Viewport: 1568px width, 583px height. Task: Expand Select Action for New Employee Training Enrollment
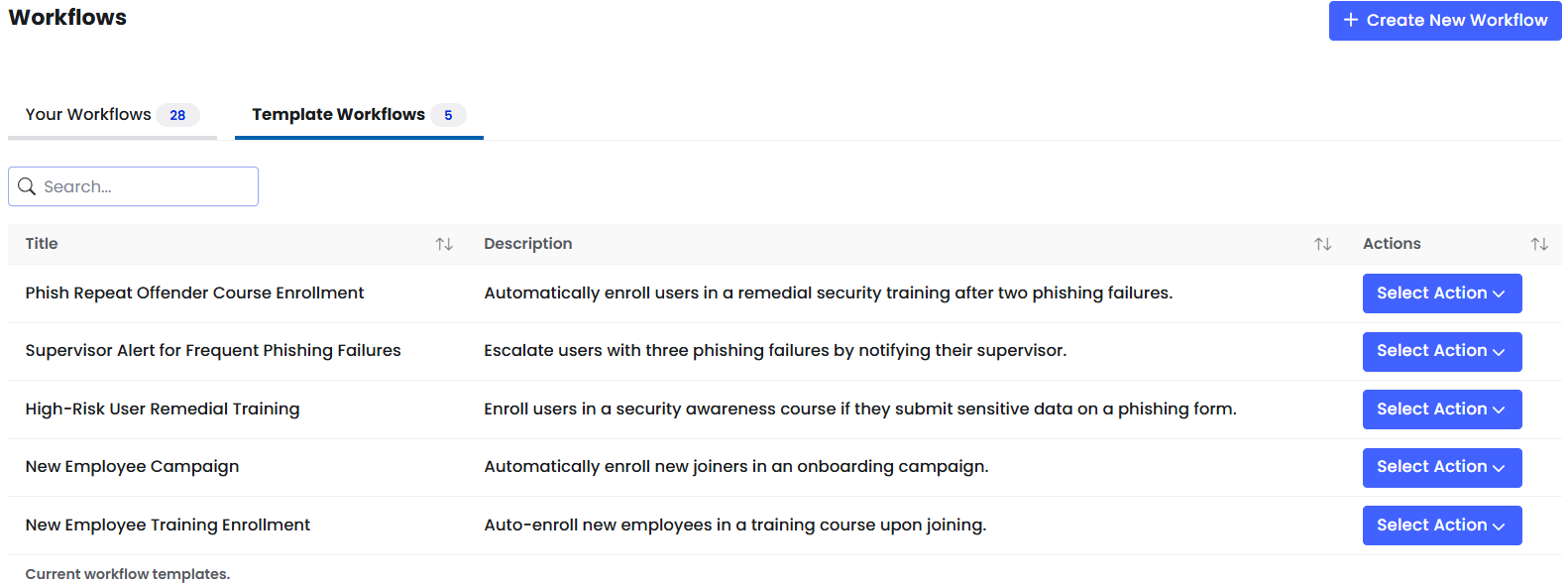pos(1442,525)
